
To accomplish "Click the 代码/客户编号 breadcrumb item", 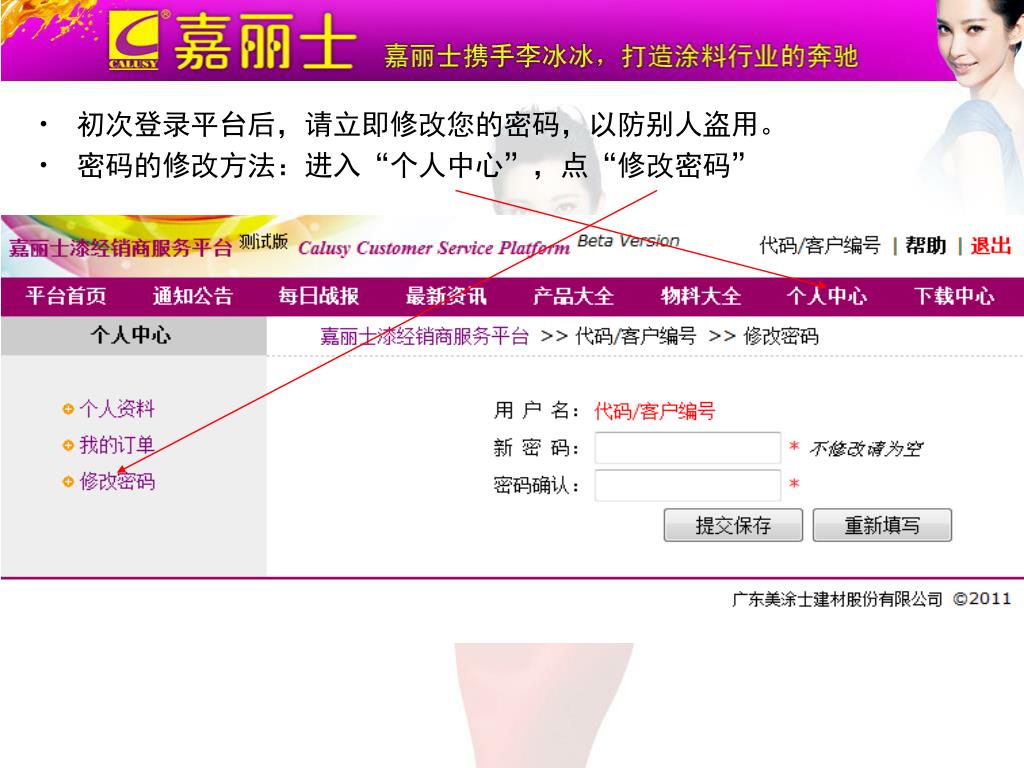I will (x=635, y=336).
